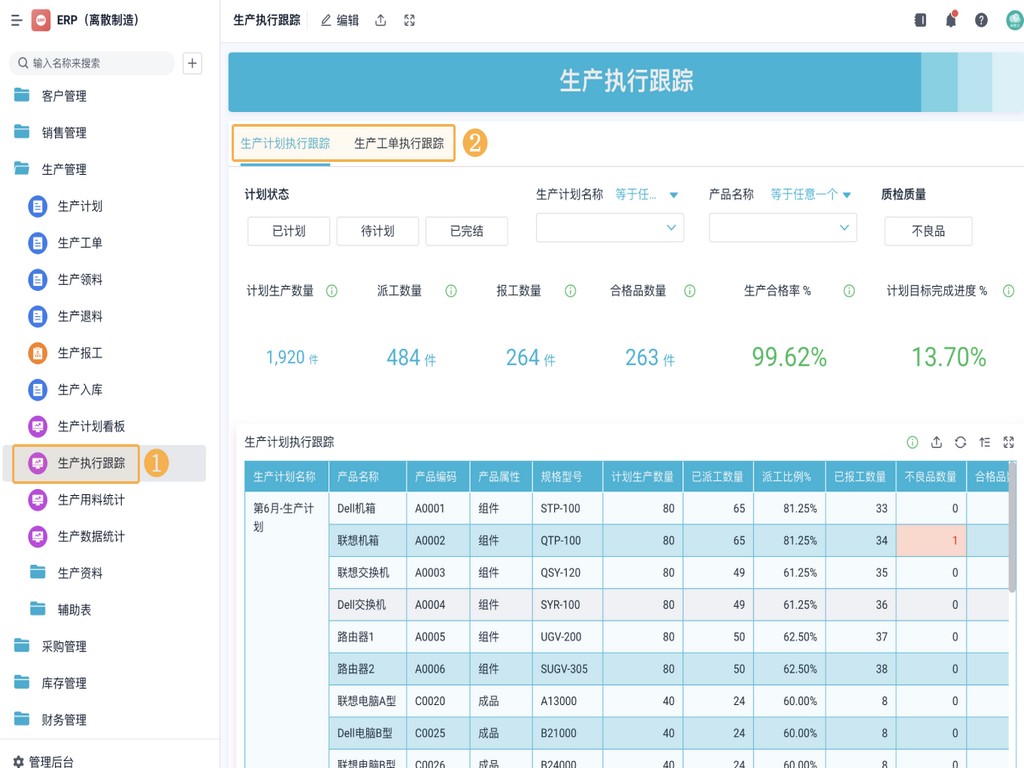Screen dimensions: 1024x768
Task: Open the notifications bell
Action: [951, 20]
